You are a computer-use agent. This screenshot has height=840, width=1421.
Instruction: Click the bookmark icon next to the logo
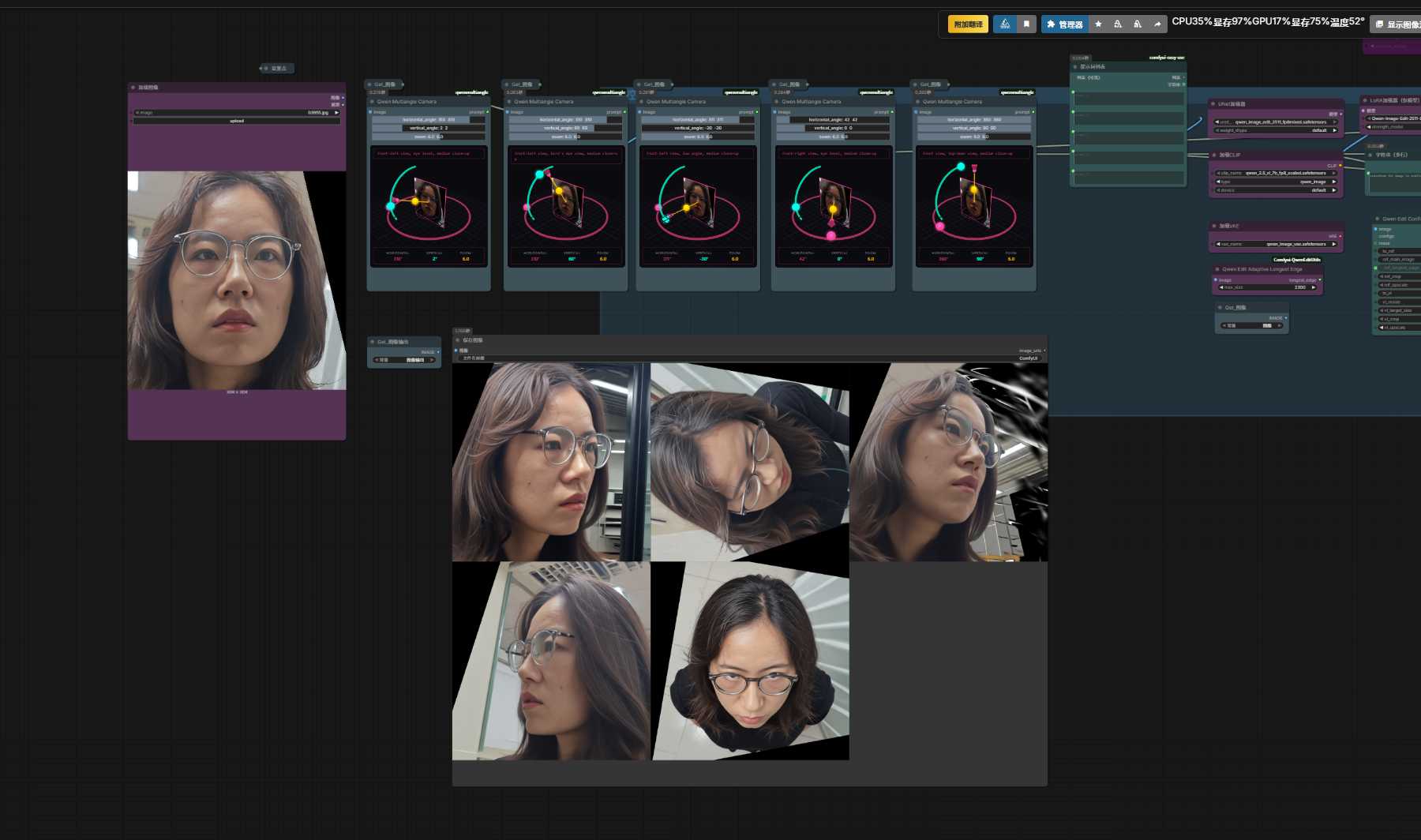coord(1026,24)
